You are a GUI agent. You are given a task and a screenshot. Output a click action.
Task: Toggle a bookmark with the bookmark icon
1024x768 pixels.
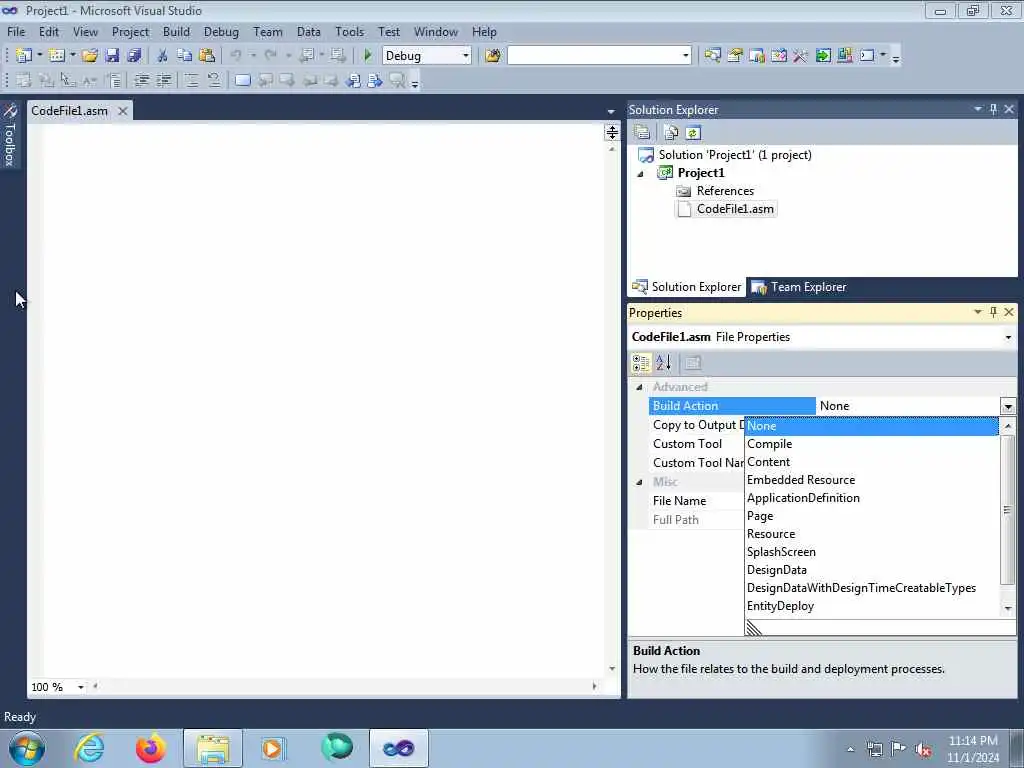(x=242, y=80)
